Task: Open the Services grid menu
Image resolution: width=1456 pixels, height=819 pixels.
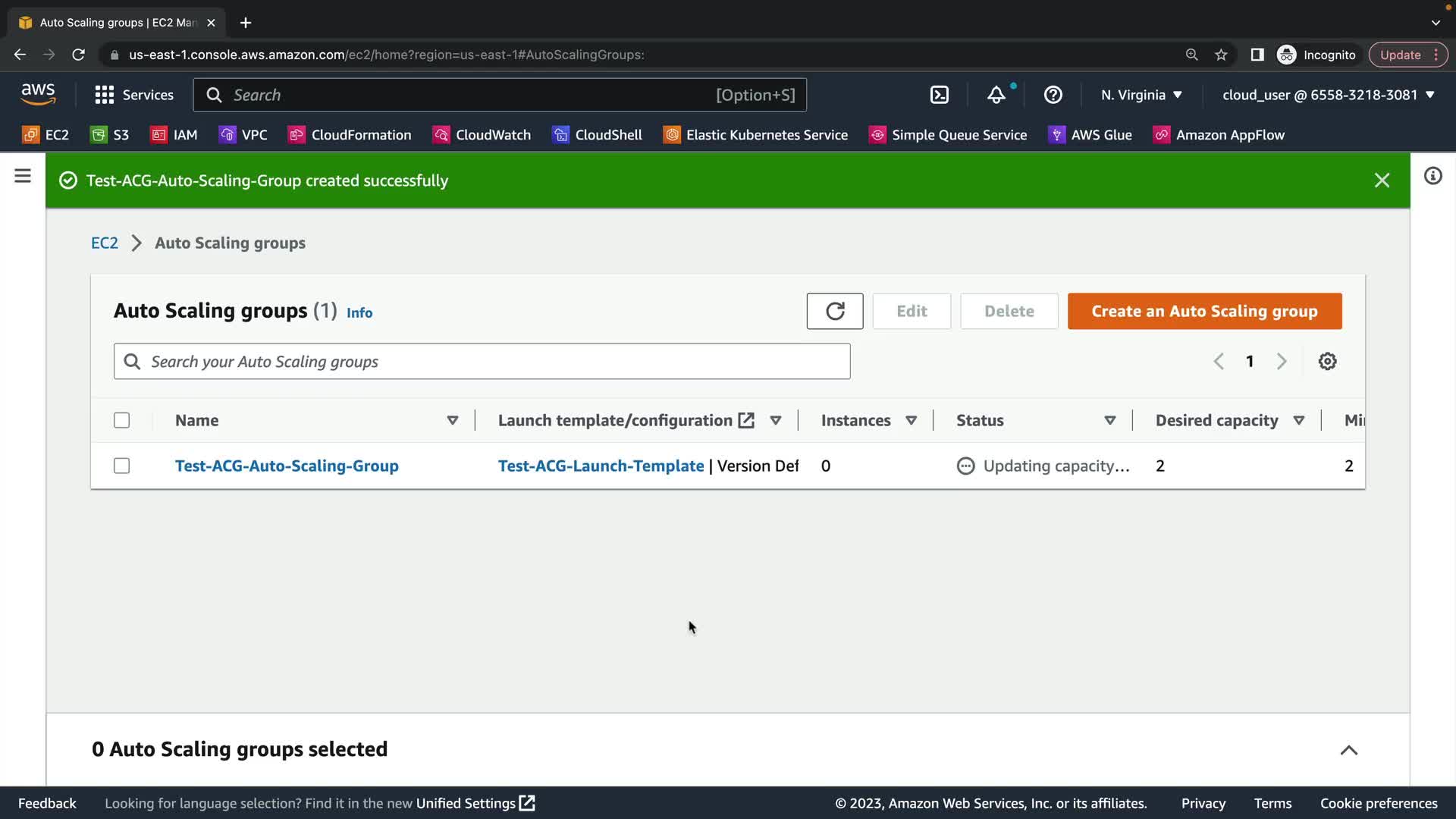Action: click(134, 95)
